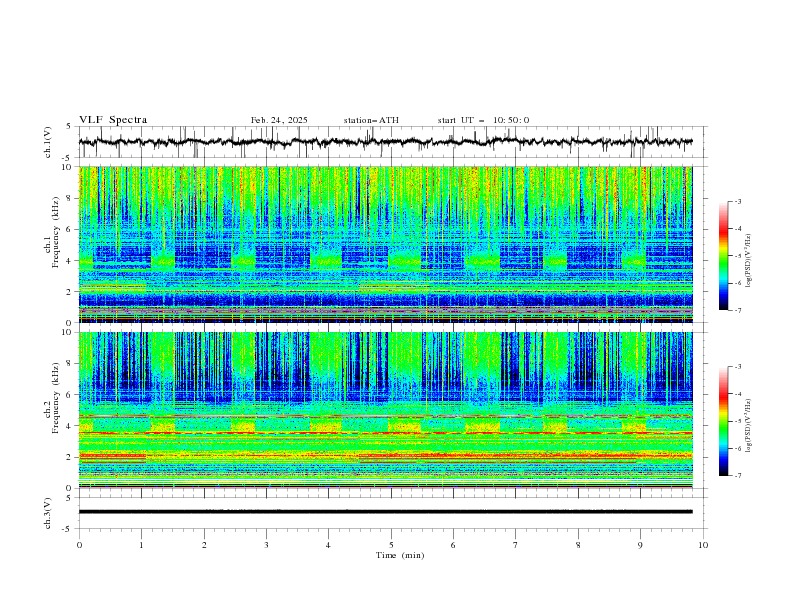Select the date text "Feb. 24, 2025"
Image resolution: width=792 pixels, height=612 pixels.
pos(279,120)
